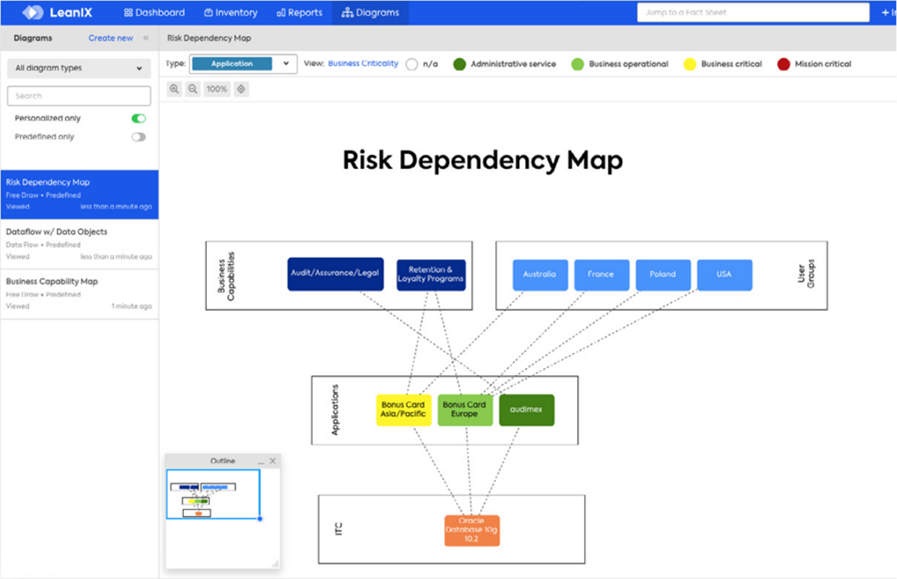Click the Business Criticality view link
897x579 pixels.
pos(363,64)
